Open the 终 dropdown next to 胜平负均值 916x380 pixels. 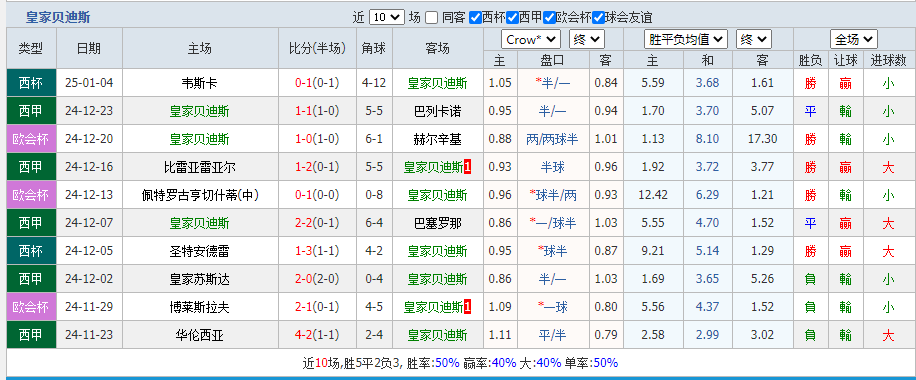point(754,40)
